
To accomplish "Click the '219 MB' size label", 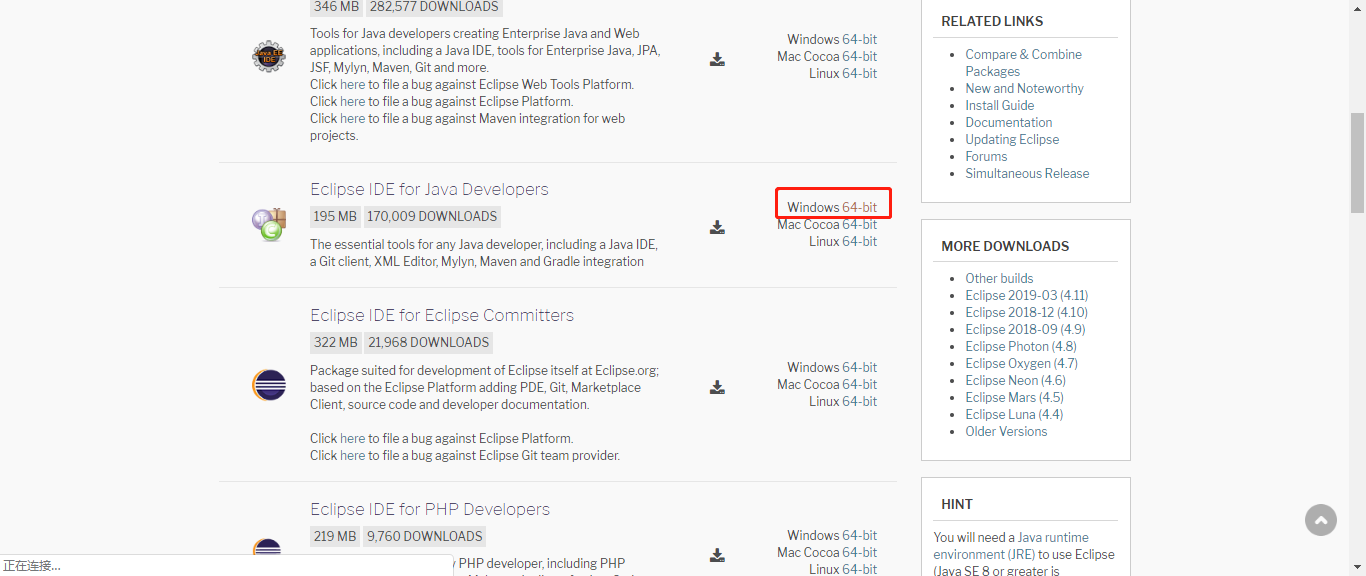I will pos(335,537).
